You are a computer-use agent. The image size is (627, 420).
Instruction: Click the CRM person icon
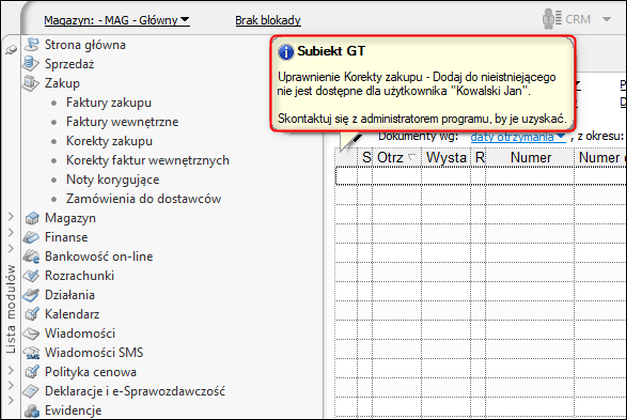tap(552, 19)
